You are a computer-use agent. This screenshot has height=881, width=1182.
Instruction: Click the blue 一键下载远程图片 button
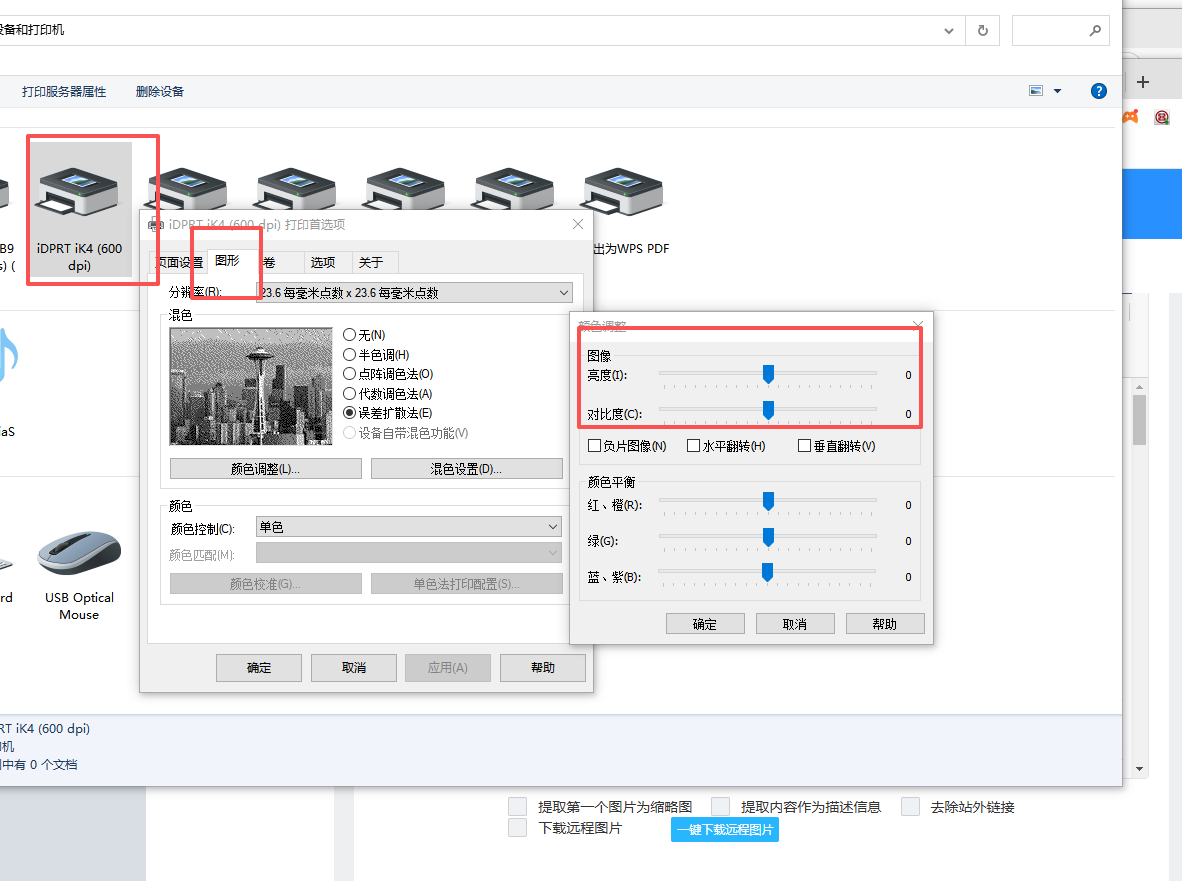[x=724, y=828]
